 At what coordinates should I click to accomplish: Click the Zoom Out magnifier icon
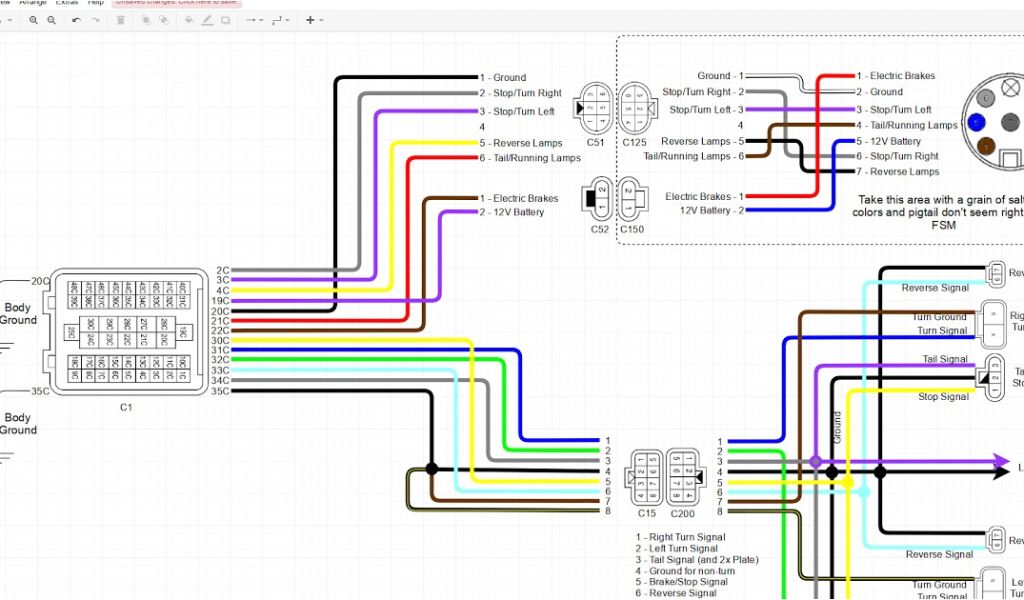click(x=49, y=20)
